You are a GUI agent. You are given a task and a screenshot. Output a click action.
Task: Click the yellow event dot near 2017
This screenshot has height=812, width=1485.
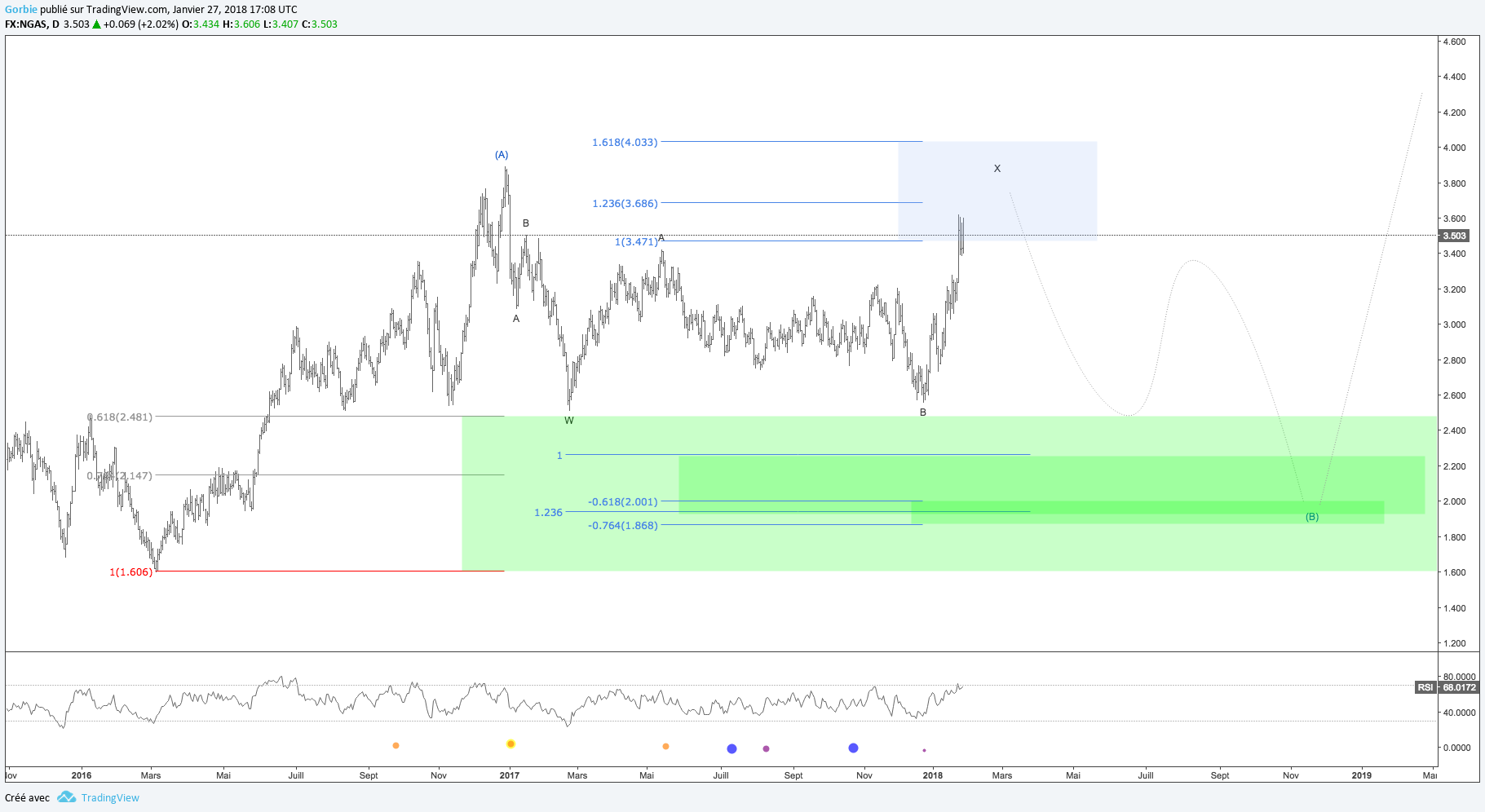click(510, 744)
